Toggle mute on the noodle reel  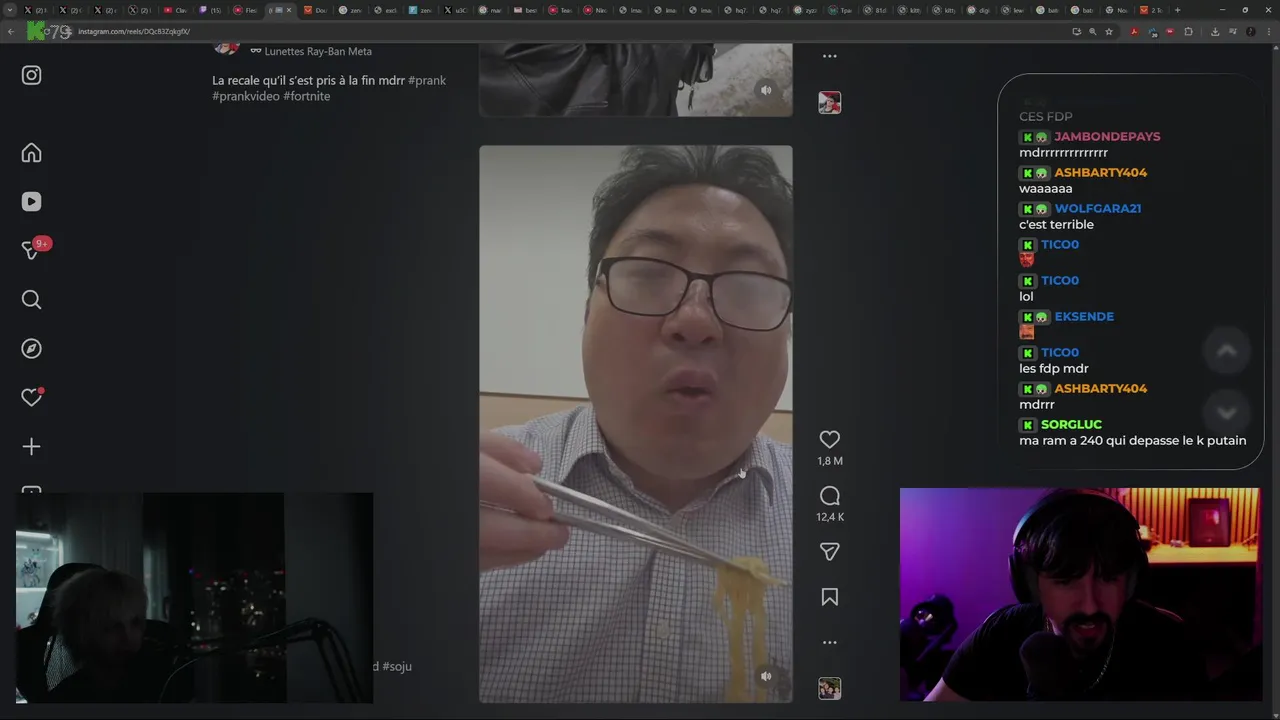[x=766, y=676]
